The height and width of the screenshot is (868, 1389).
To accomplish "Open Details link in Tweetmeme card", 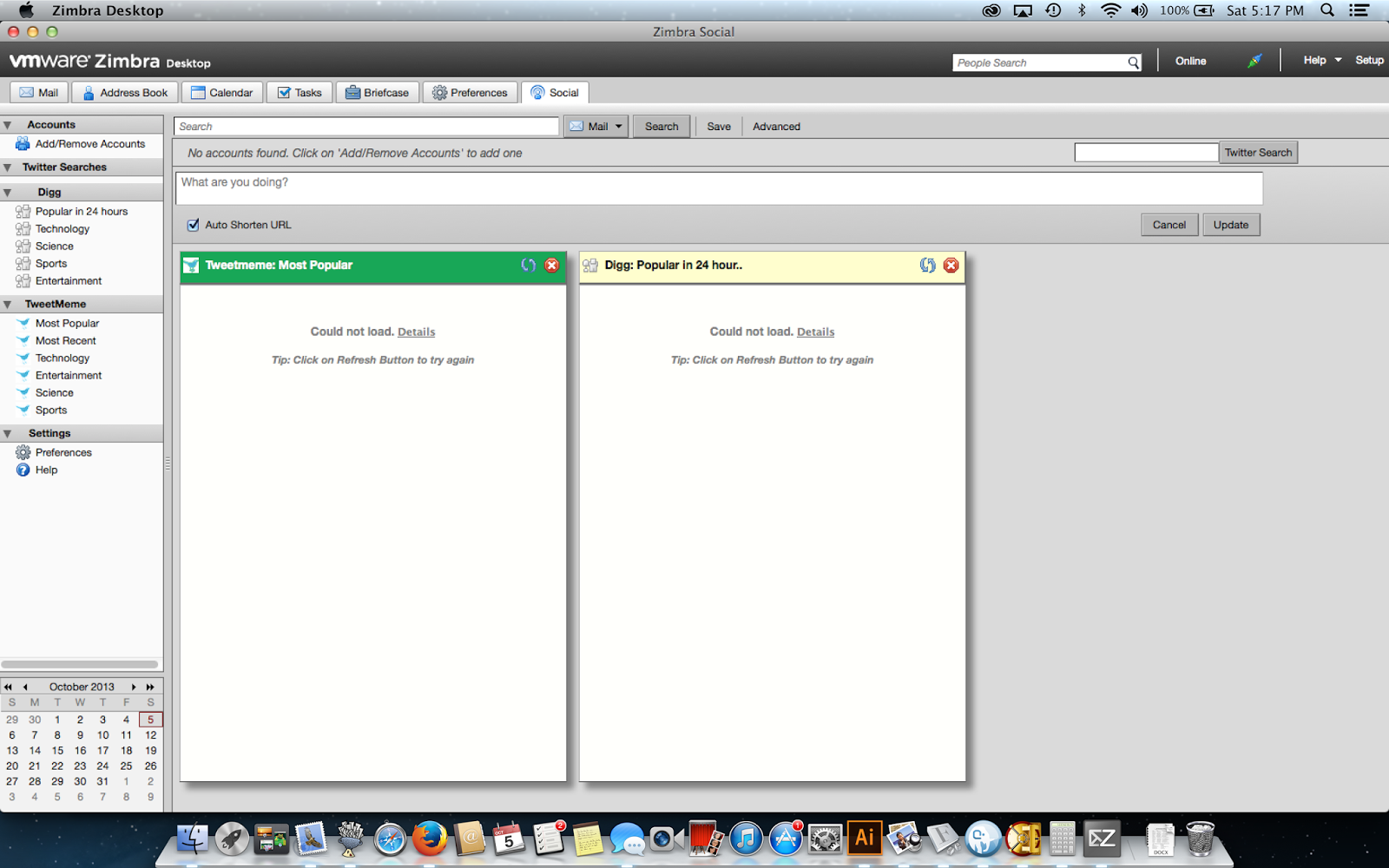I will pyautogui.click(x=417, y=332).
